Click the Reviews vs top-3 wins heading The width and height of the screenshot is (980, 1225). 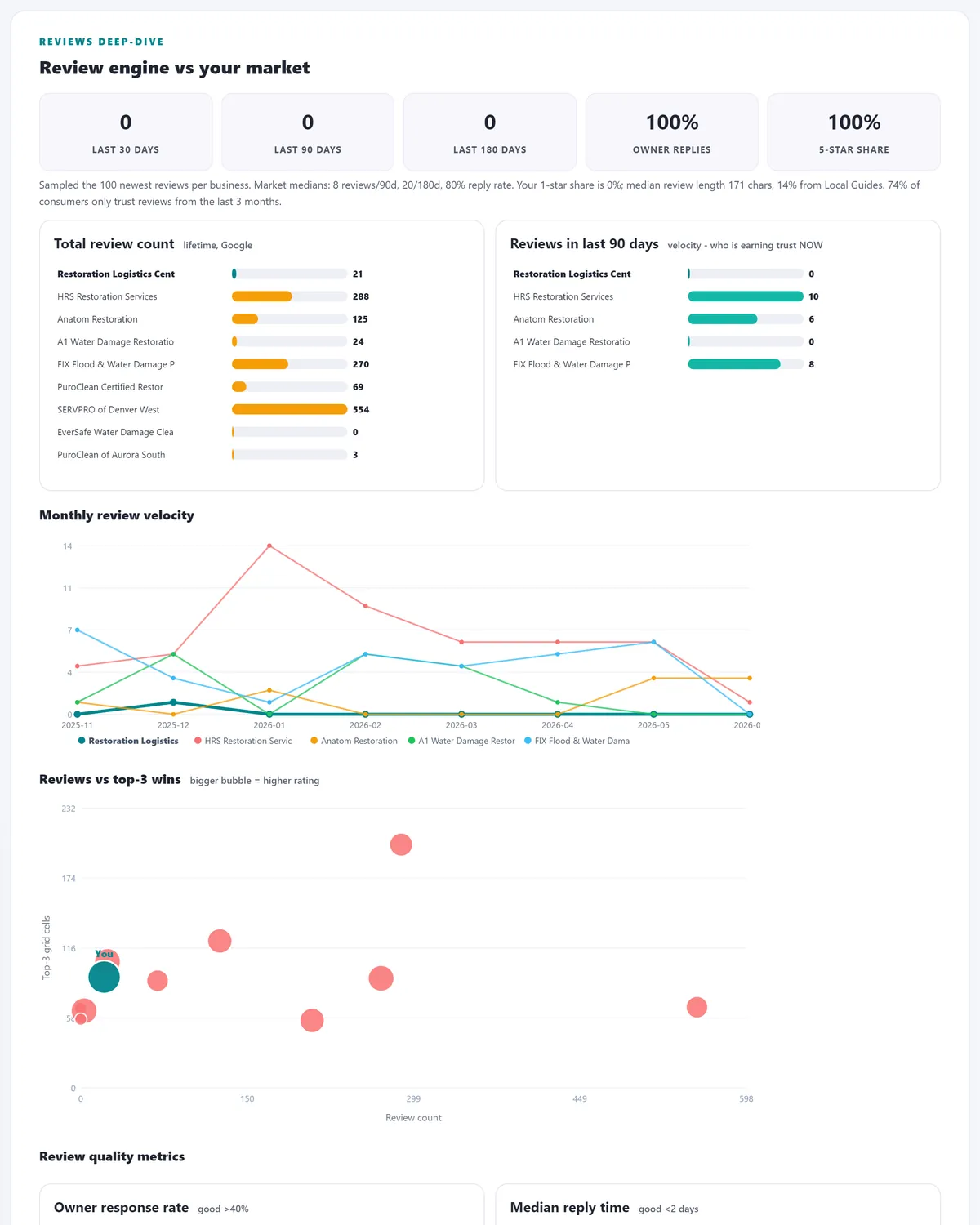tap(110, 779)
